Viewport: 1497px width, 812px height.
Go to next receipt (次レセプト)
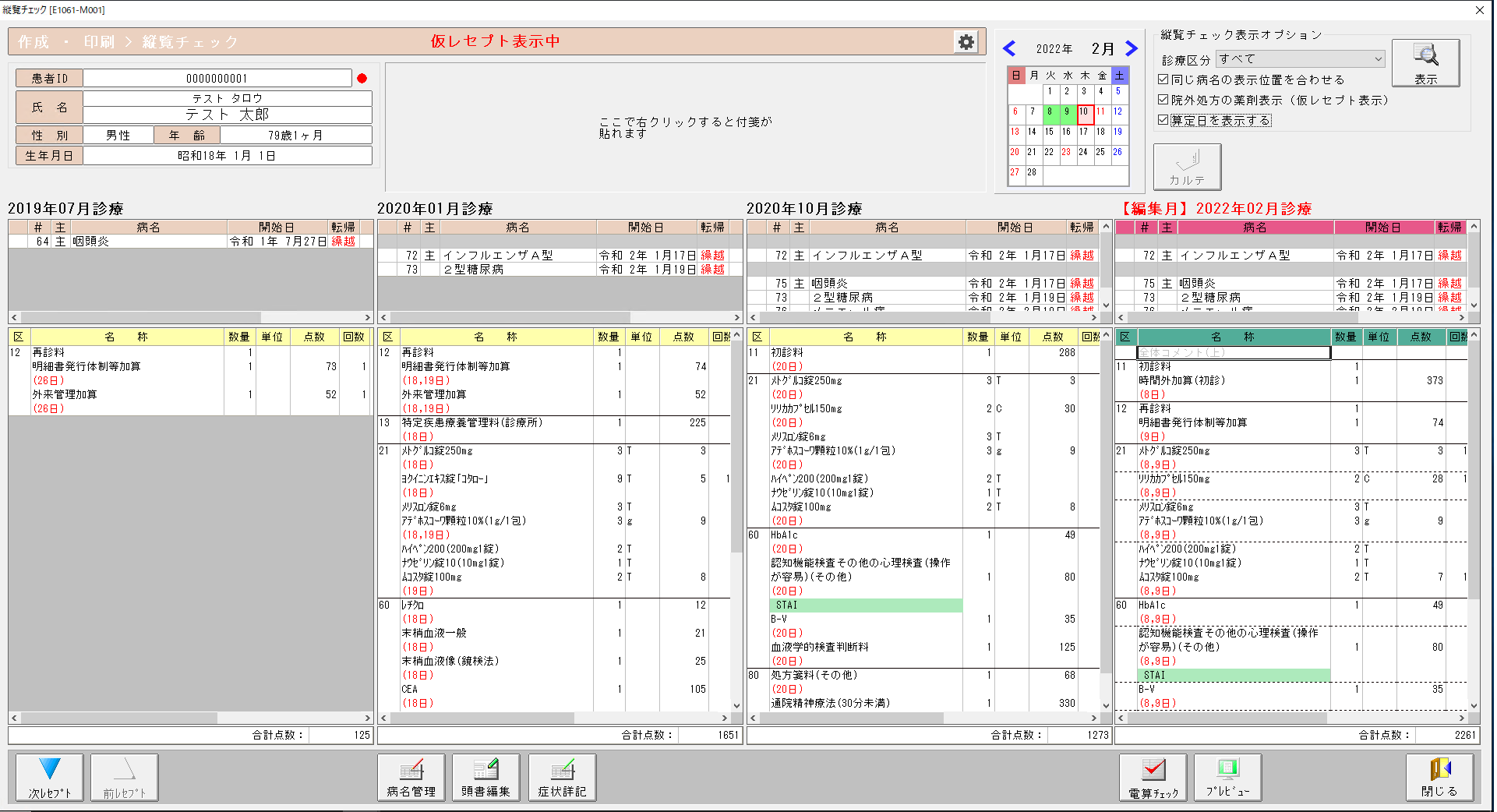click(49, 777)
